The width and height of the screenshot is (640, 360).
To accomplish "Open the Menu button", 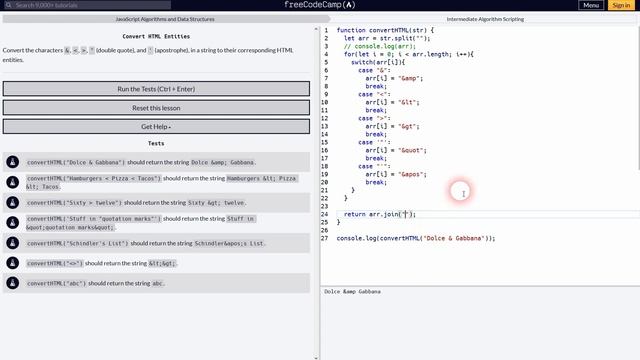I will point(591,5).
